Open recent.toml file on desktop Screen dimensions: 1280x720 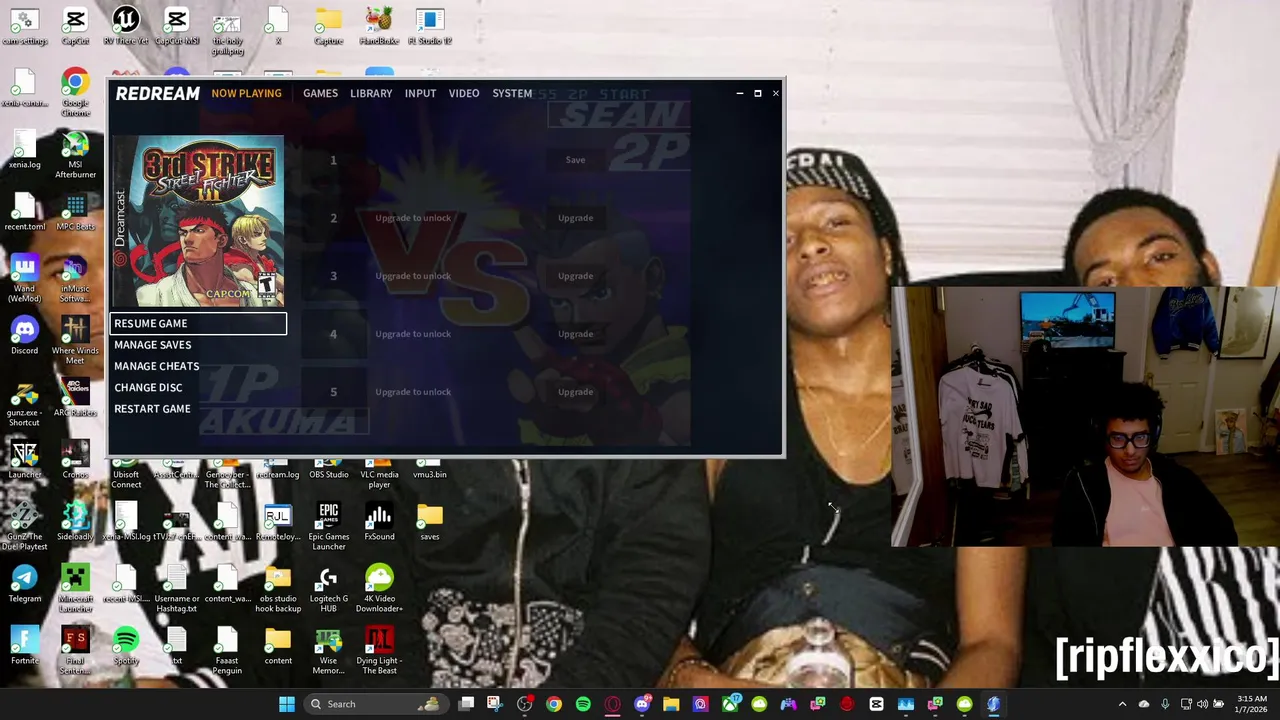coord(24,211)
